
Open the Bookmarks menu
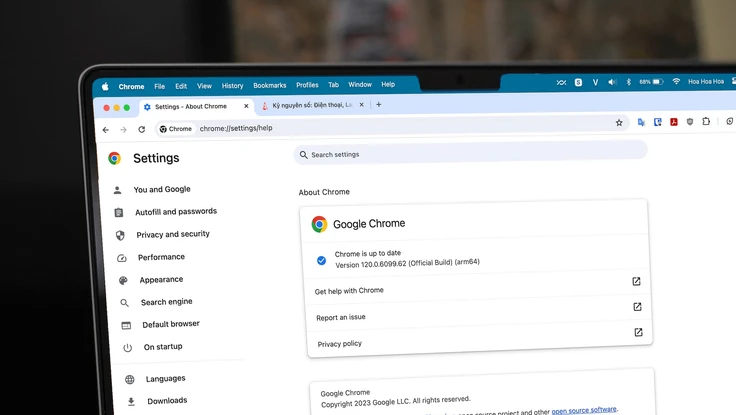coord(269,85)
